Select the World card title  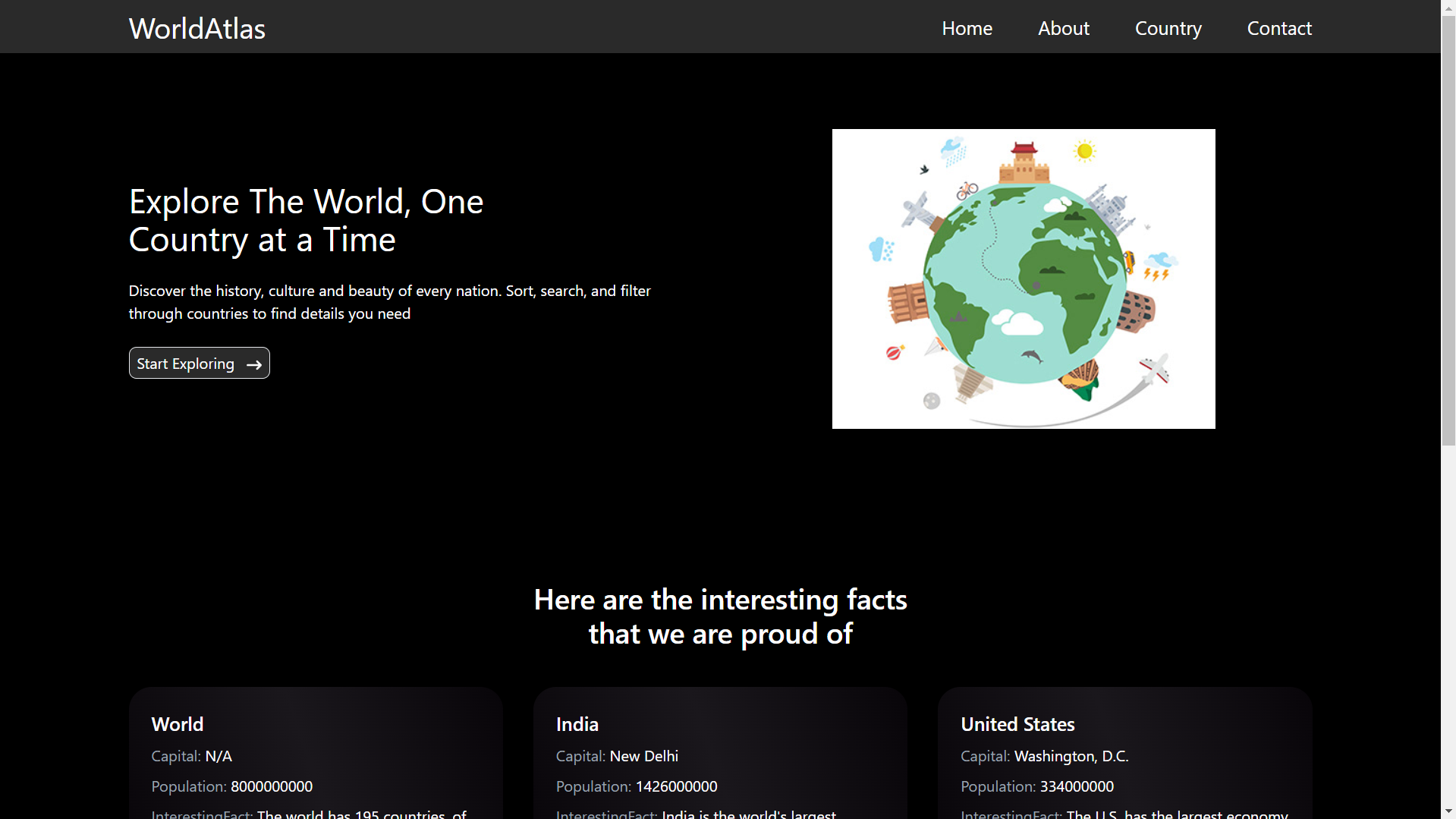(x=178, y=724)
